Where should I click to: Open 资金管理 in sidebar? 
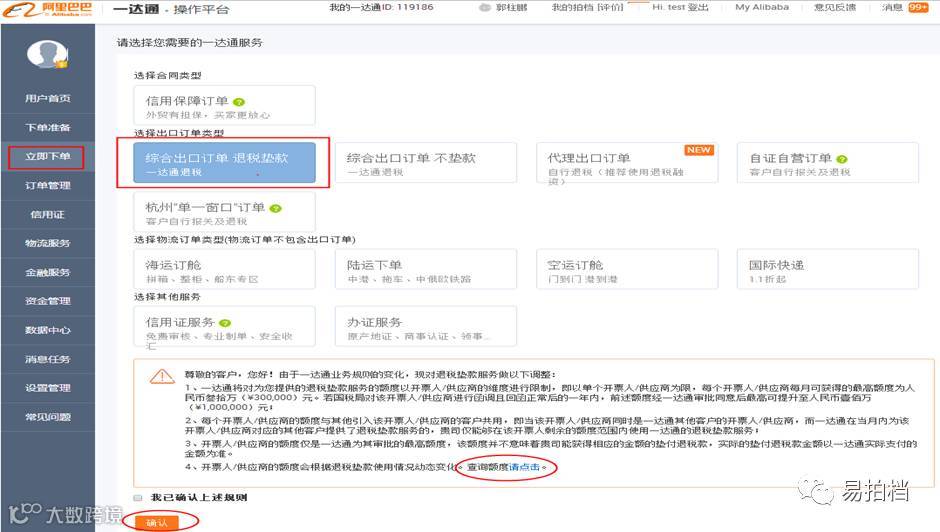48,301
